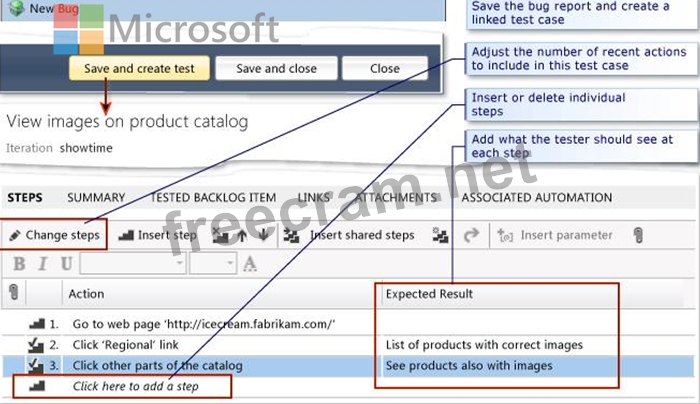The image size is (700, 404).
Task: Click the validated step icon beside step 3
Action: click(x=36, y=366)
